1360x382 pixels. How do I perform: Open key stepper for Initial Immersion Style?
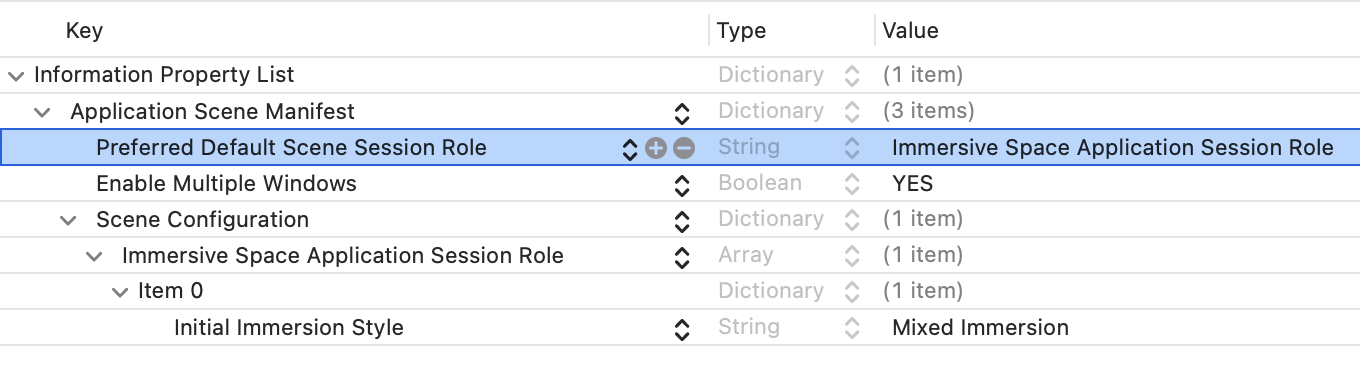tap(682, 328)
